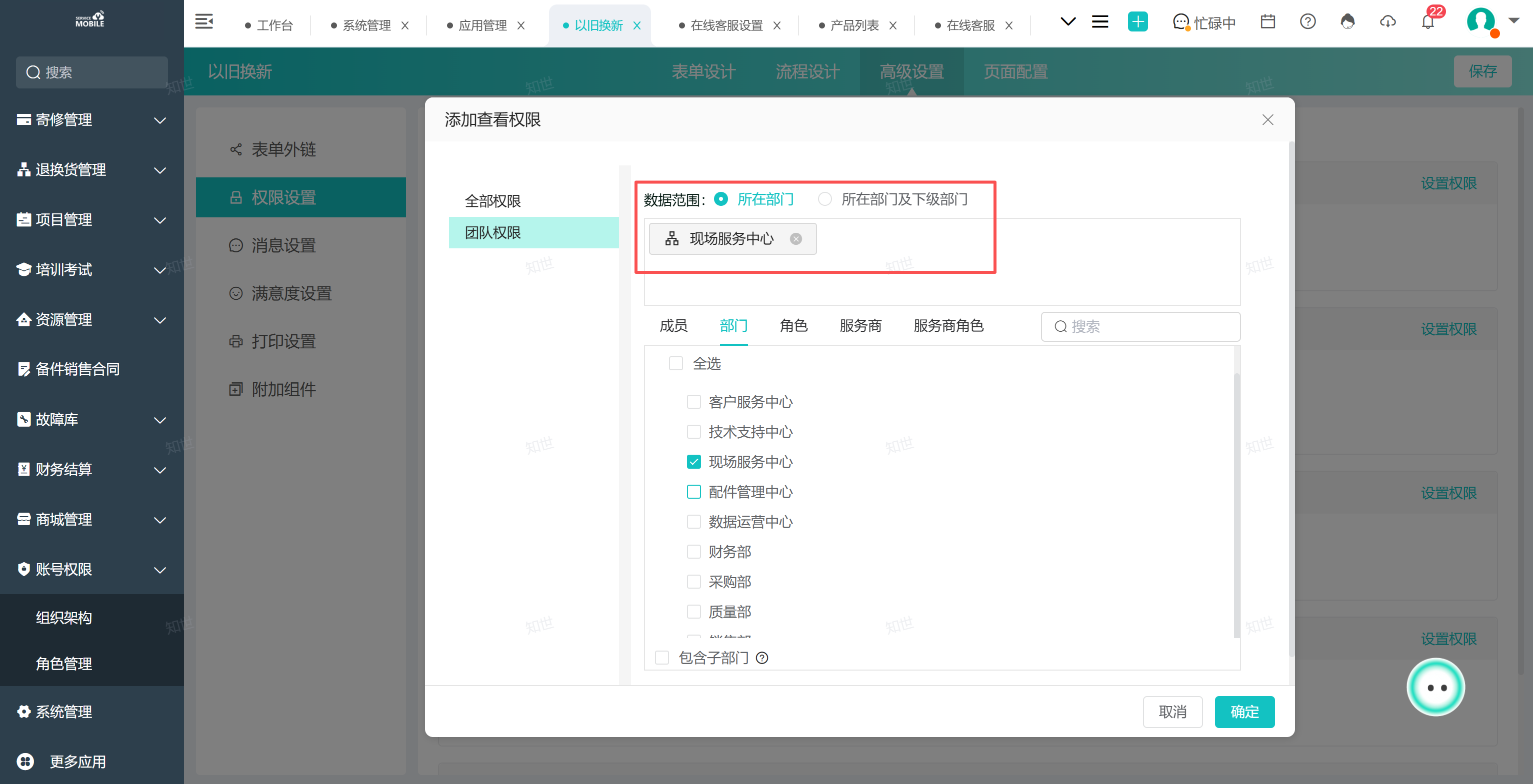Open the tab overflow dropdown chevron
Image resolution: width=1533 pixels, height=784 pixels.
click(1067, 22)
